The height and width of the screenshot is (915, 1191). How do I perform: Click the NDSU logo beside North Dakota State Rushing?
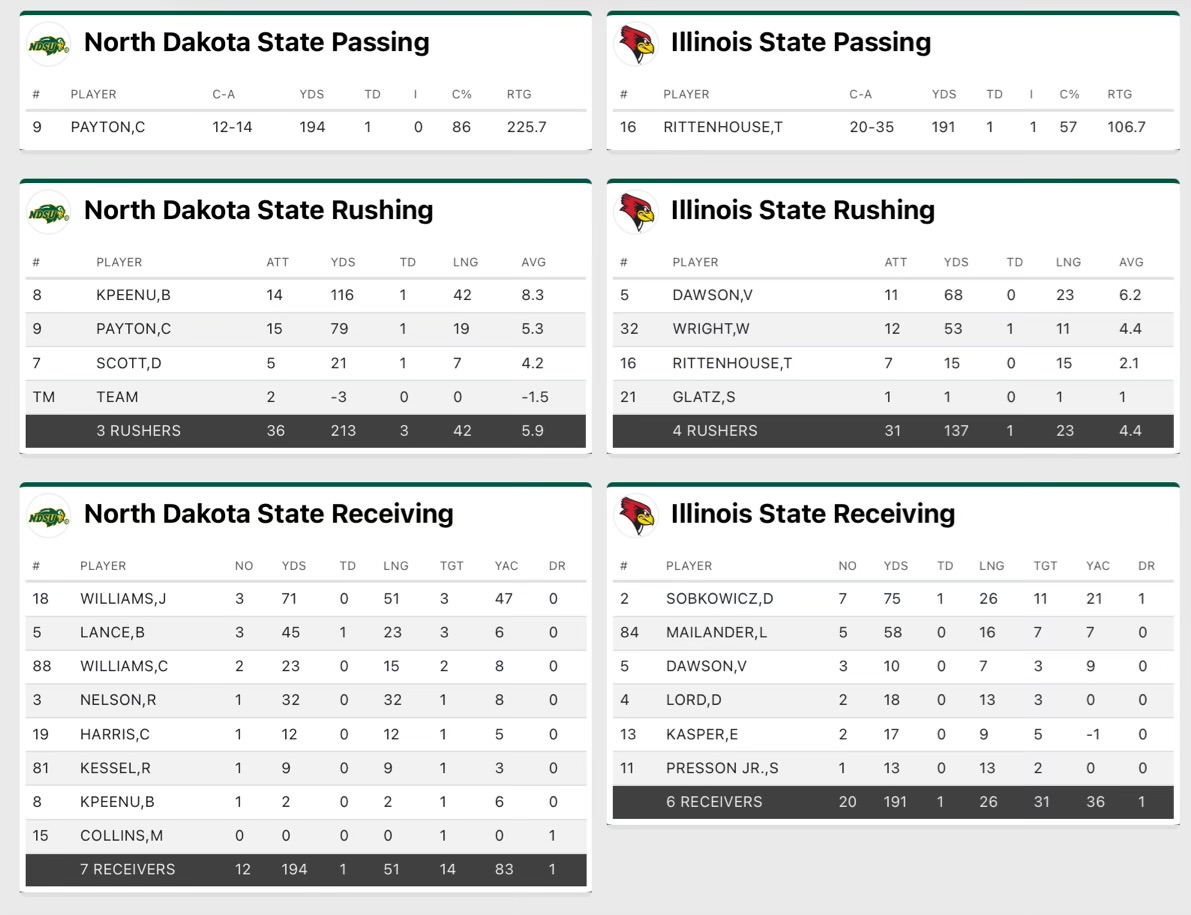48,212
